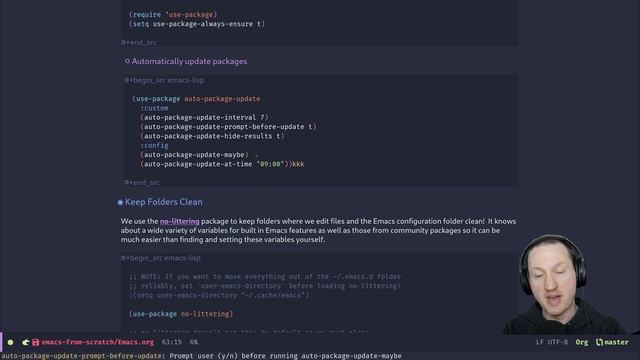Click the 6% buffer position indicator

pyautogui.click(x=194, y=342)
